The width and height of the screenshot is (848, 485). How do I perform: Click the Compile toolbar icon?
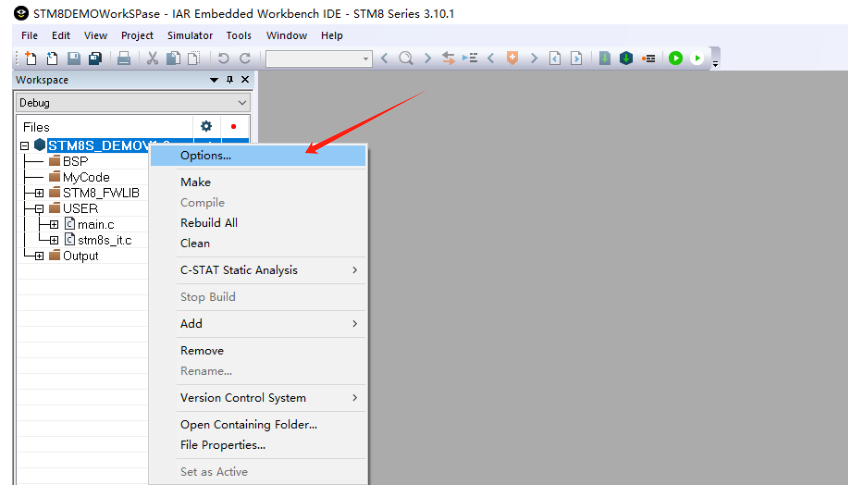click(605, 58)
